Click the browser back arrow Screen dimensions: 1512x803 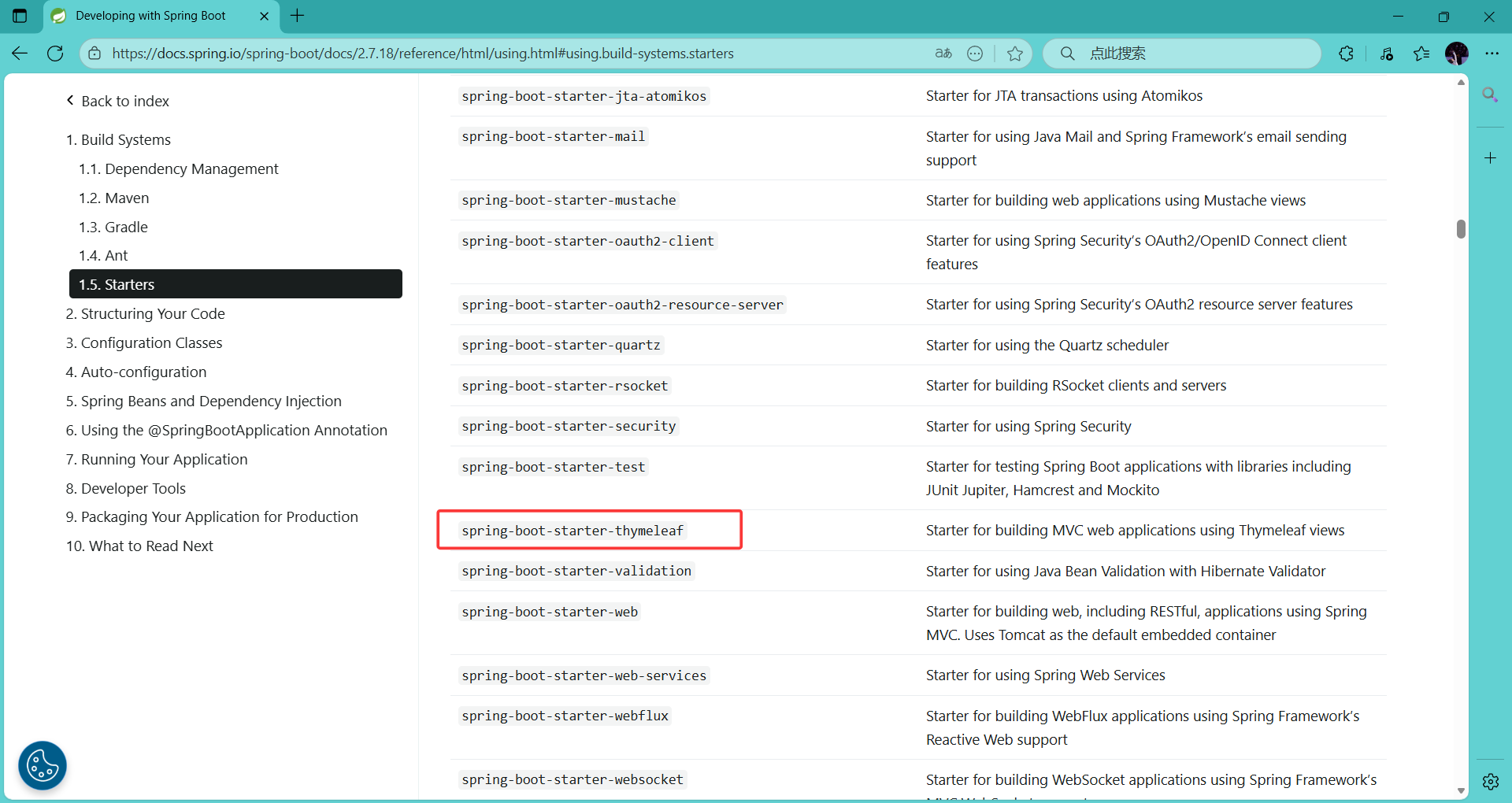(20, 54)
